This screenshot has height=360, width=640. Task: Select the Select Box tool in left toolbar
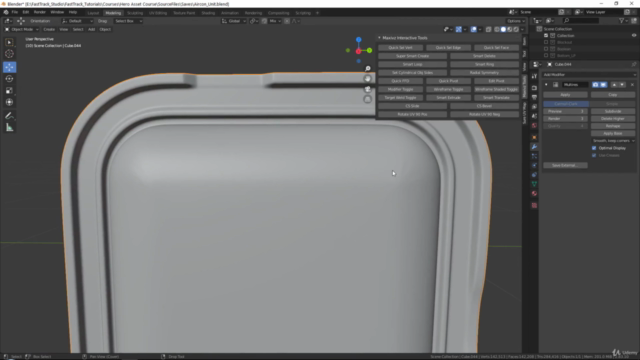pos(9,42)
